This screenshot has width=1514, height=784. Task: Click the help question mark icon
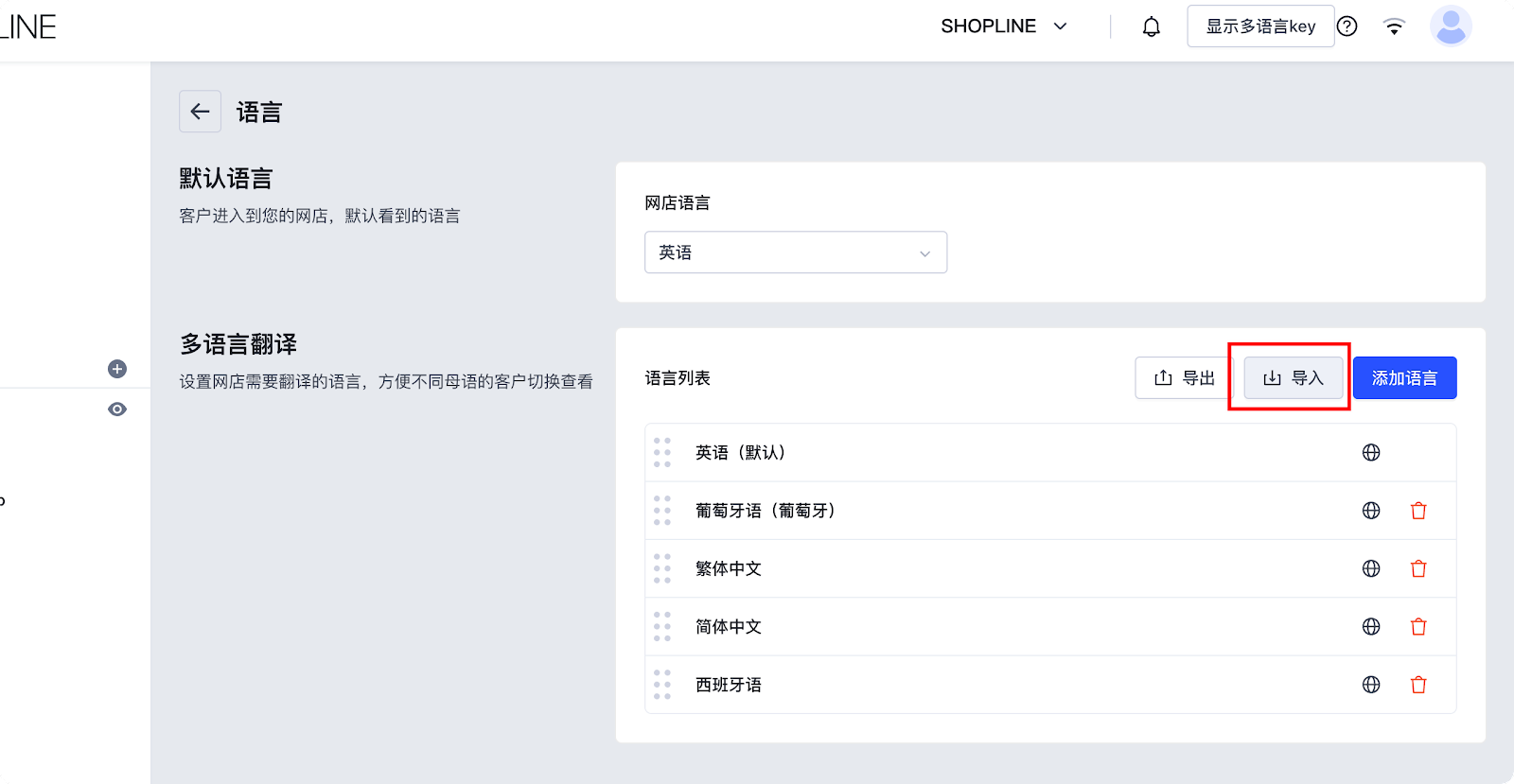[1347, 26]
